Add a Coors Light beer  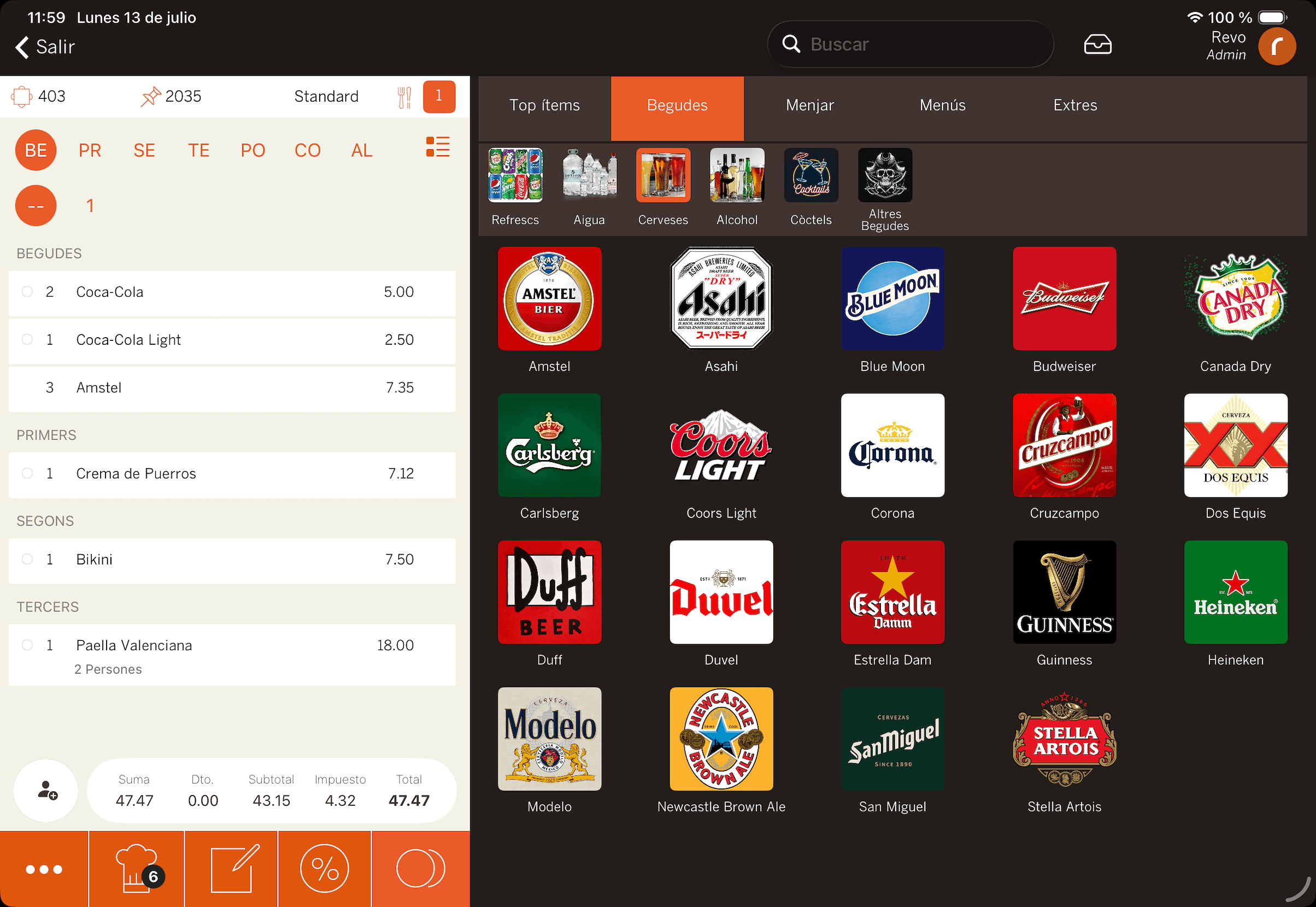721,457
